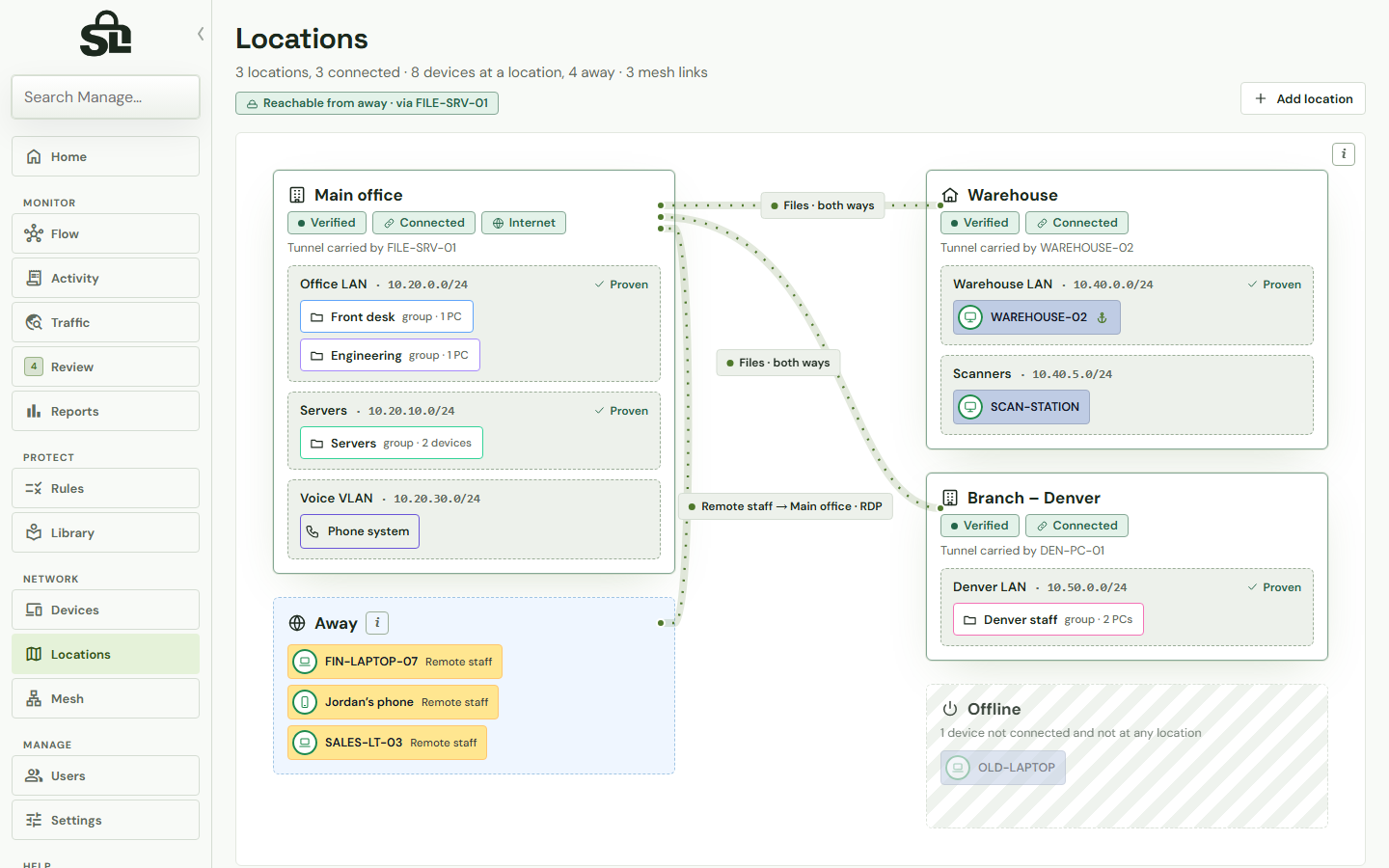
Task: Go to Users under Manage
Action: coord(106,775)
